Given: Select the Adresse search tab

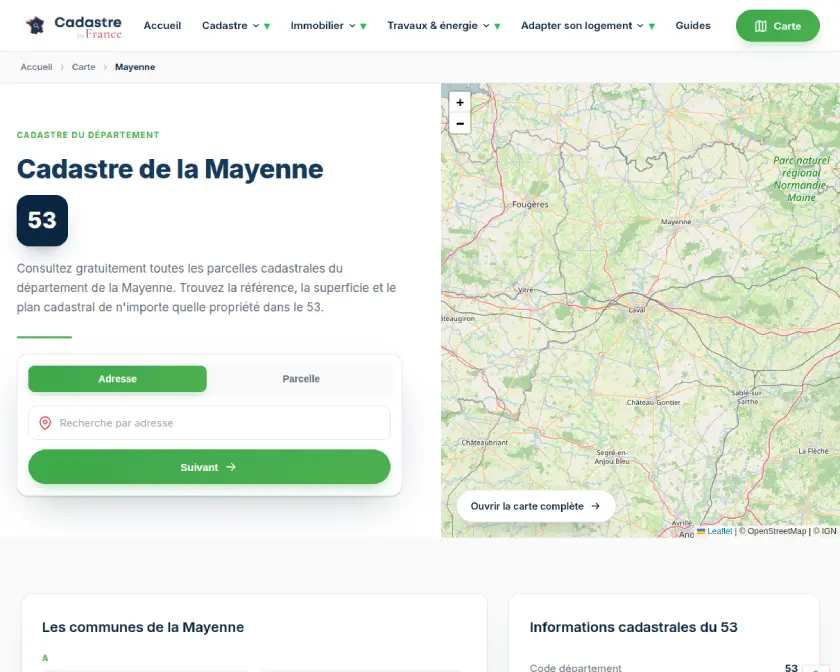Looking at the screenshot, I should tap(117, 379).
